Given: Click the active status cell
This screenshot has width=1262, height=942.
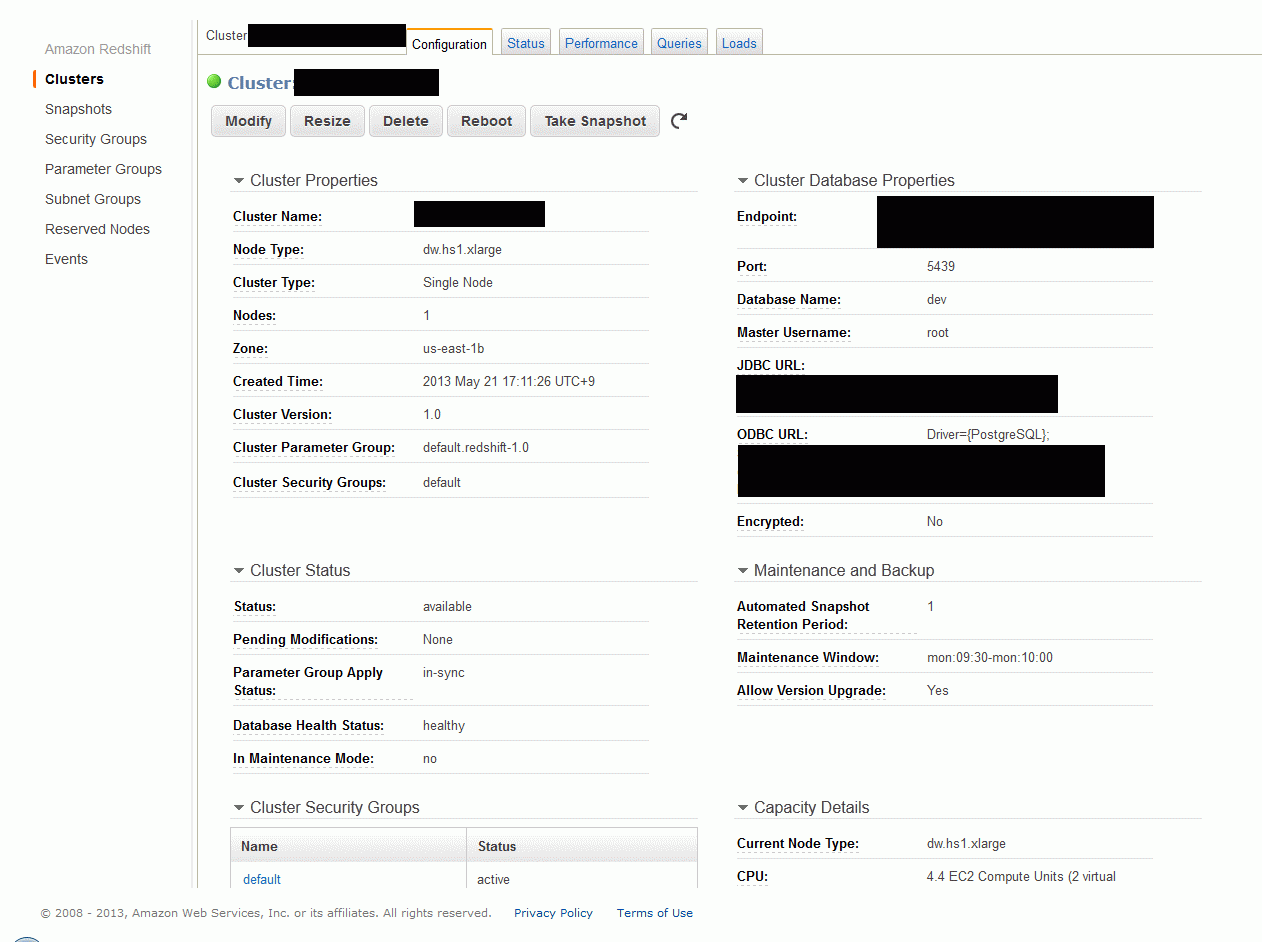Looking at the screenshot, I should 494,880.
